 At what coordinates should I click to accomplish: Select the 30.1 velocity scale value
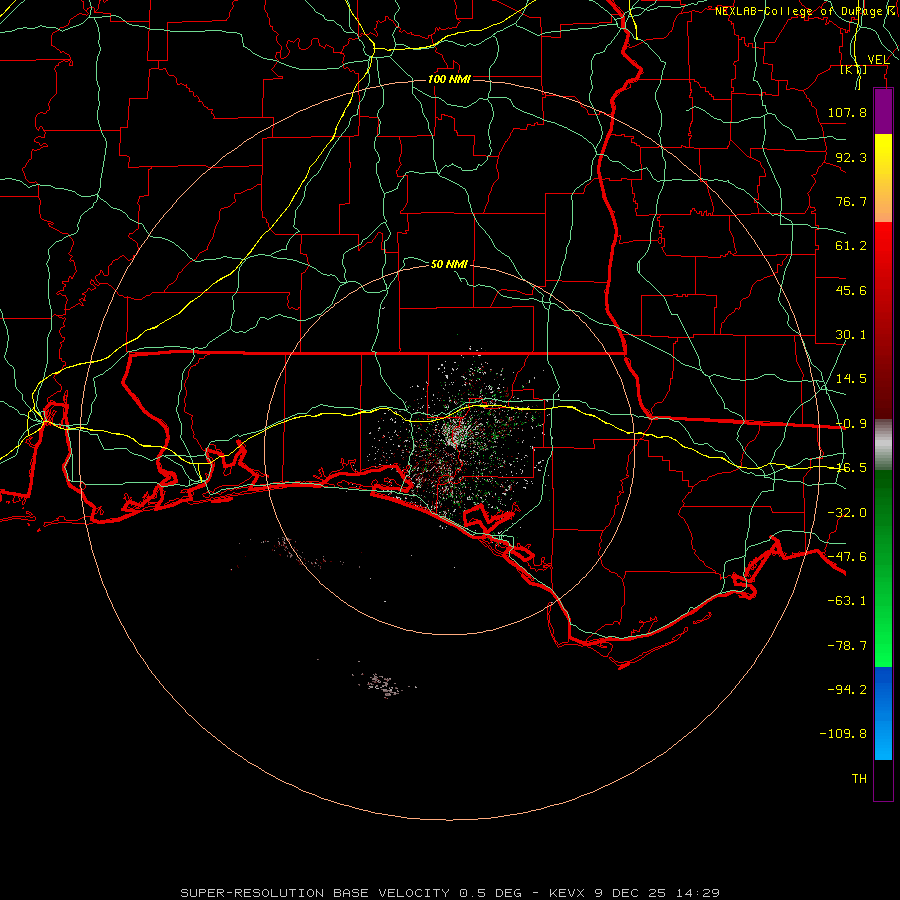[x=851, y=335]
